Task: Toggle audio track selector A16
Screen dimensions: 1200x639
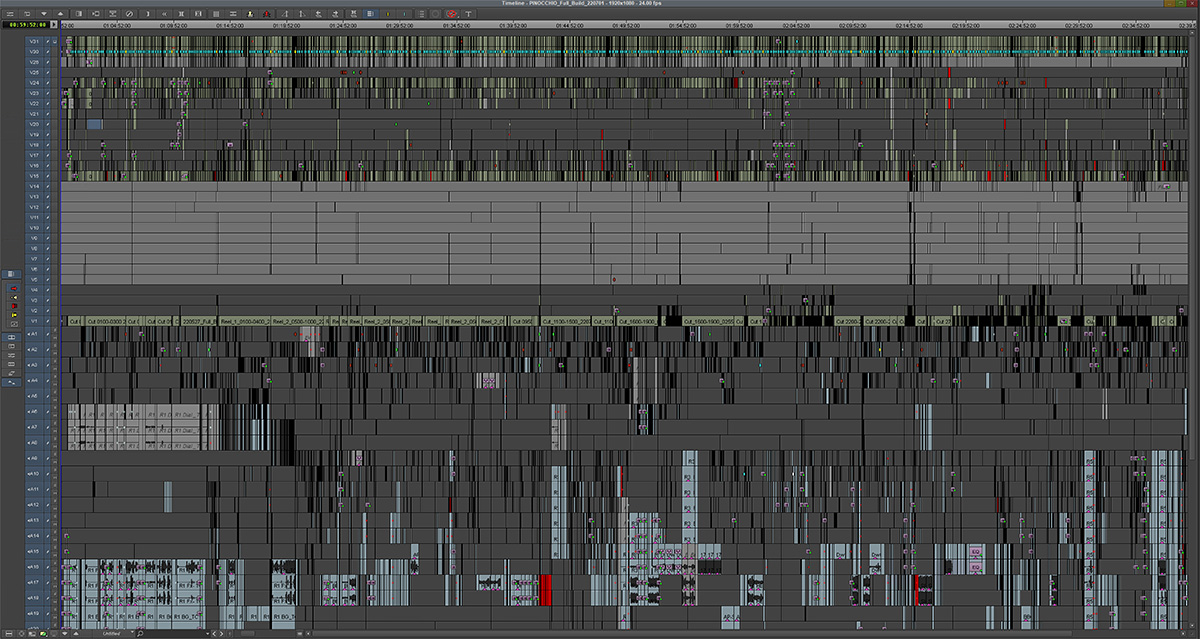Action: pos(34,566)
